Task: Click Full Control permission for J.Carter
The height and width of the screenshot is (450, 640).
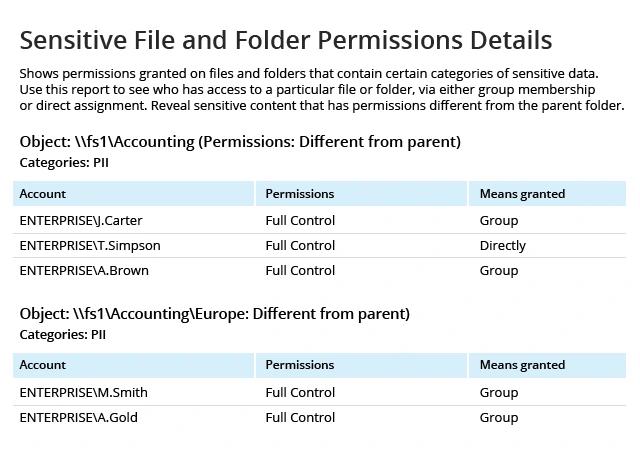Action: tap(300, 221)
